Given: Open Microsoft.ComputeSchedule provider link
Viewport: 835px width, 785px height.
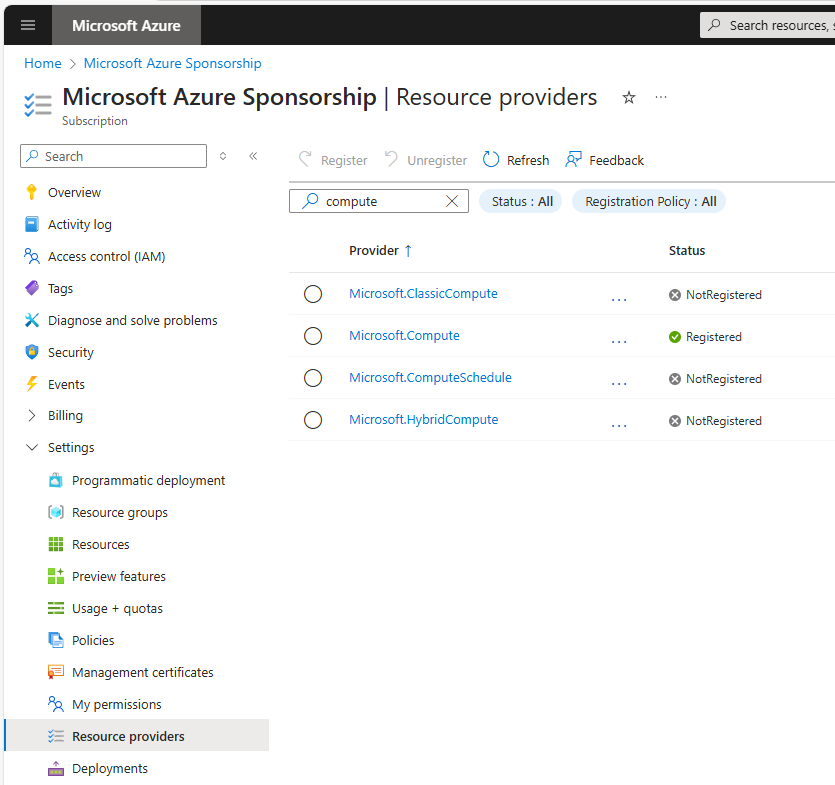Looking at the screenshot, I should pyautogui.click(x=430, y=378).
